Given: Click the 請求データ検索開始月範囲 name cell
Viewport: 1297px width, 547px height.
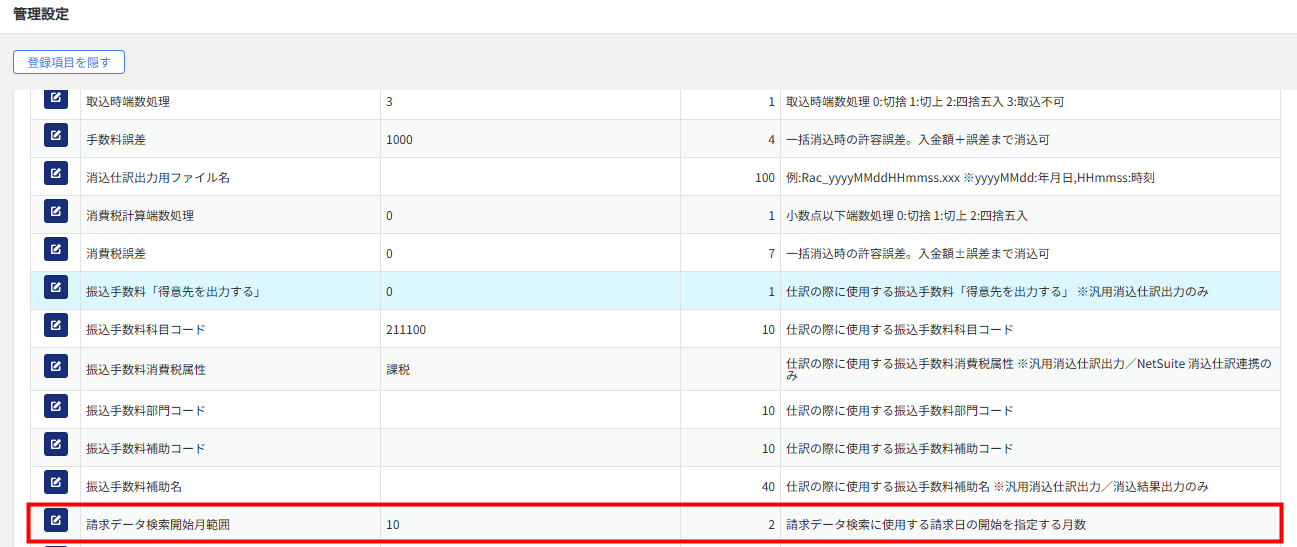Looking at the screenshot, I should click(x=164, y=524).
